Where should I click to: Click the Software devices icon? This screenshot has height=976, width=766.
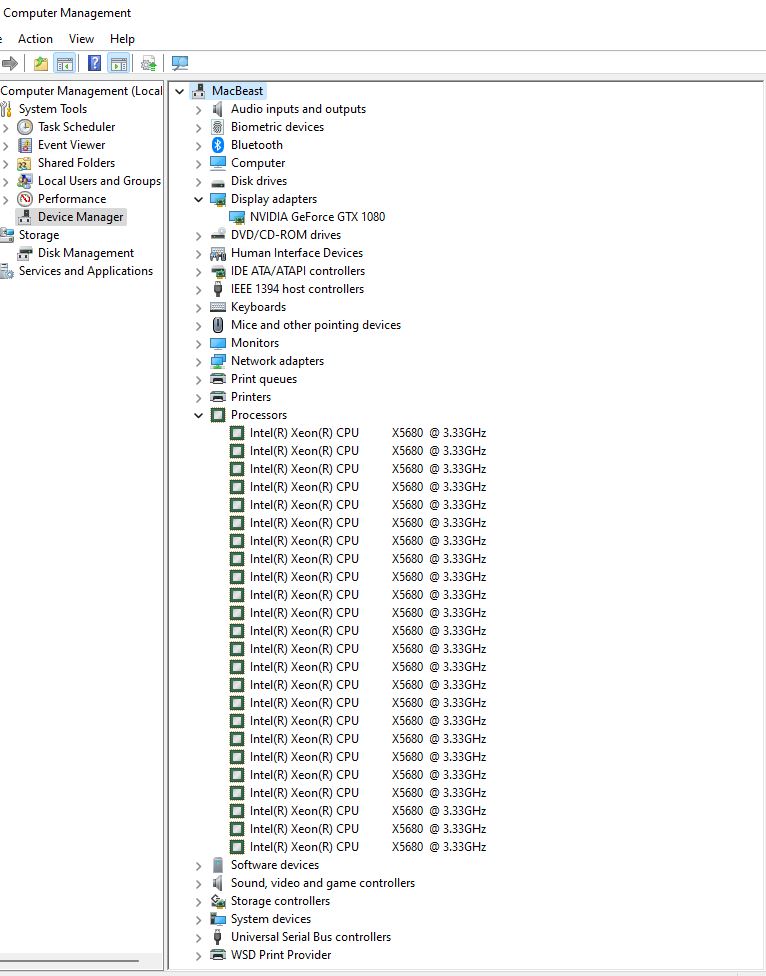pyautogui.click(x=218, y=865)
